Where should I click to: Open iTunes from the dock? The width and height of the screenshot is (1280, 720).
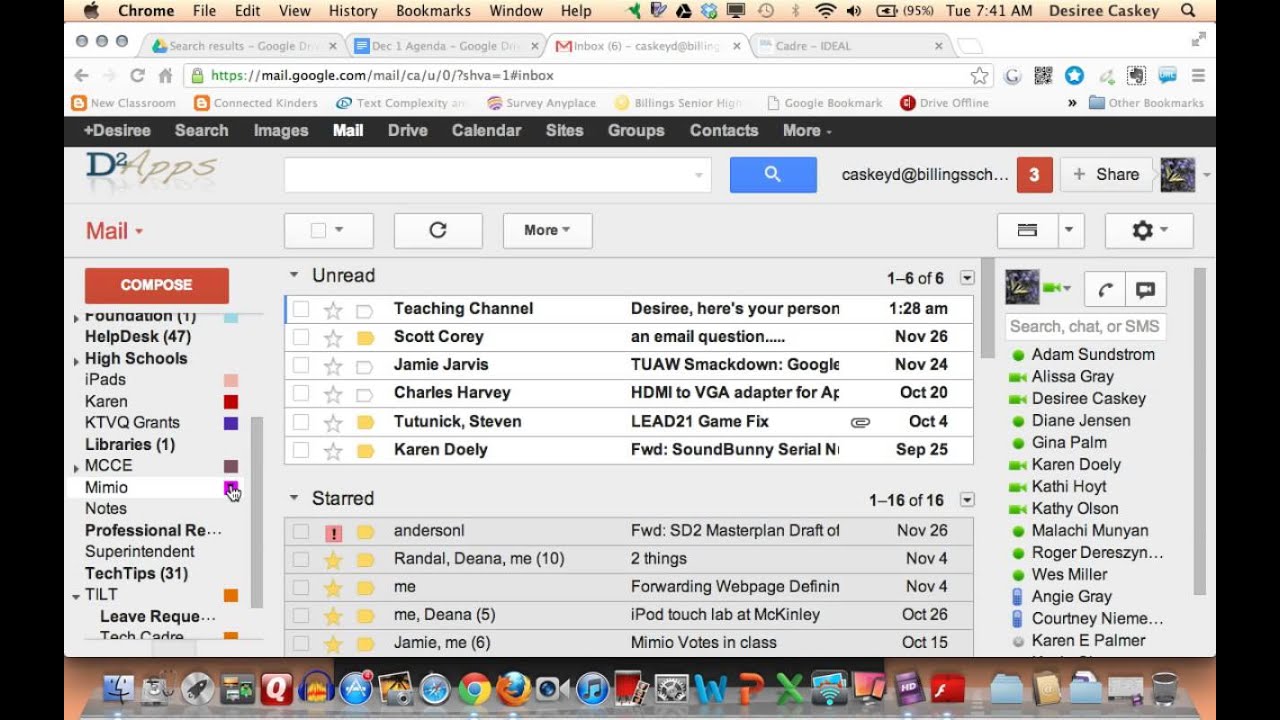point(592,689)
